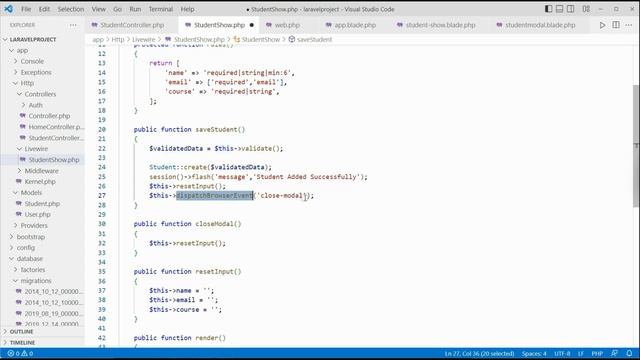Change indentation via Spaces: 4
Screen dimensions: 640x360
coord(534,353)
